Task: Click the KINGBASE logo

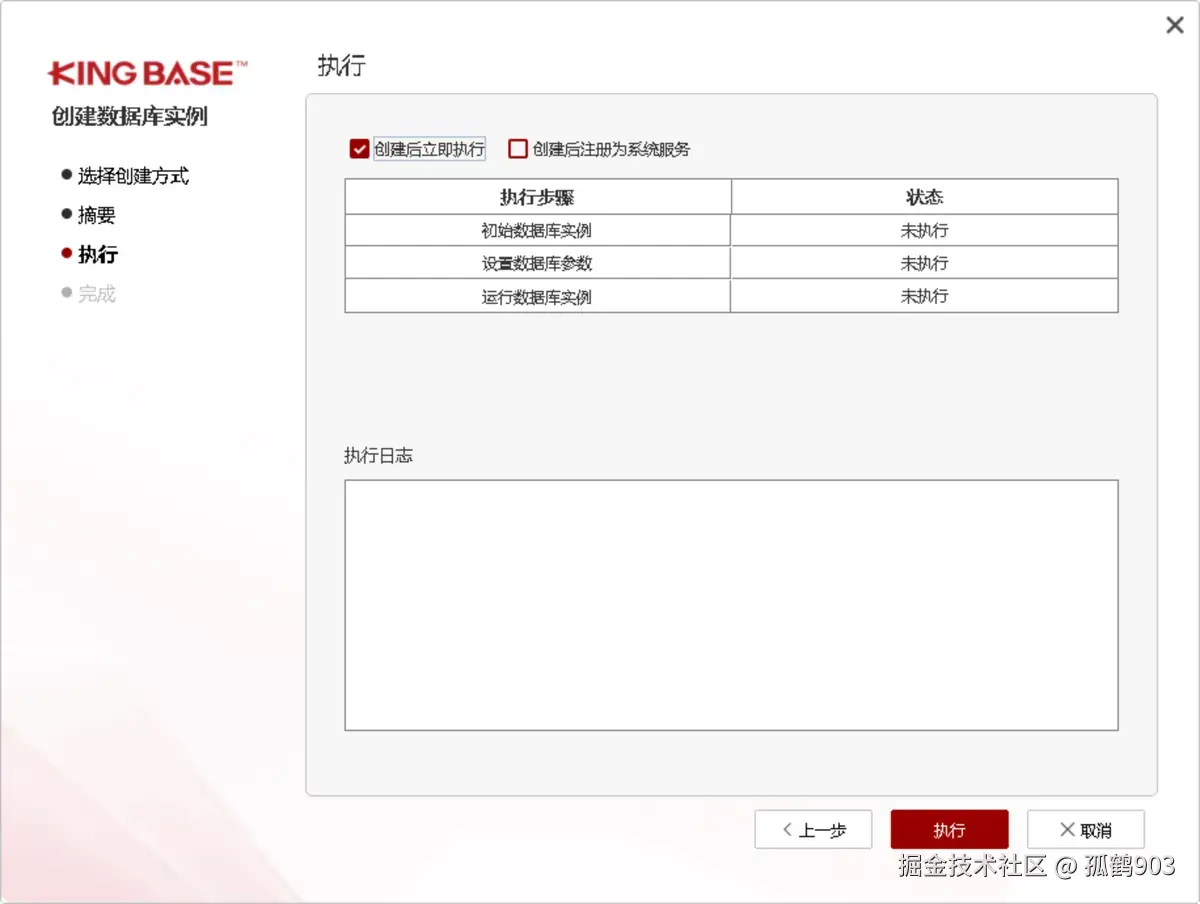Action: [x=148, y=72]
